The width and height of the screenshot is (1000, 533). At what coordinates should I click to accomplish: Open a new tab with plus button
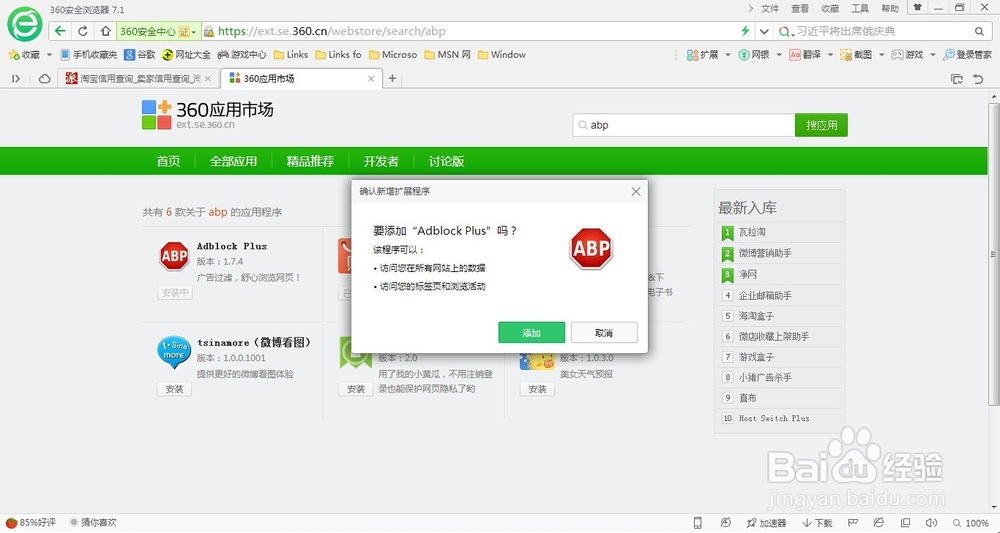tap(392, 78)
